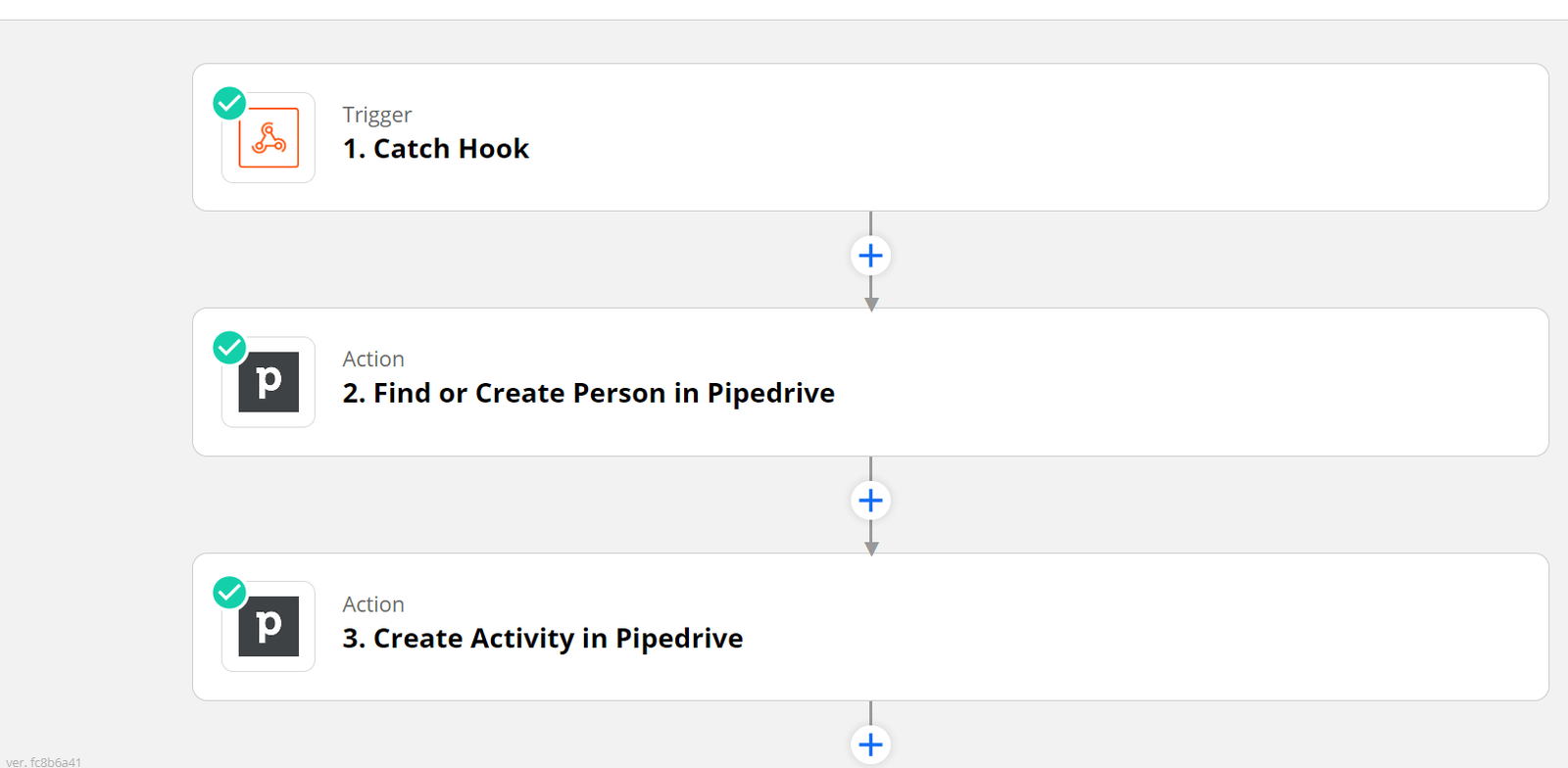The width and height of the screenshot is (1568, 768).
Task: Expand "3. Create Activity in Pipedrive" step
Action: (x=542, y=639)
